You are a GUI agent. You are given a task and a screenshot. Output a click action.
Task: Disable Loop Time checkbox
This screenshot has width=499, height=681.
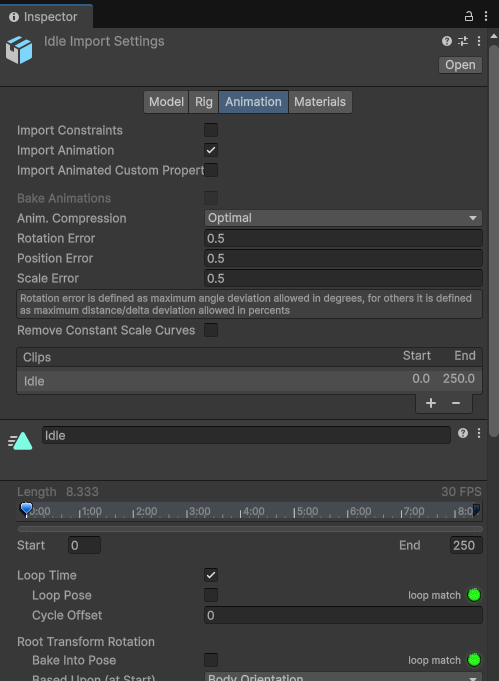click(x=211, y=575)
